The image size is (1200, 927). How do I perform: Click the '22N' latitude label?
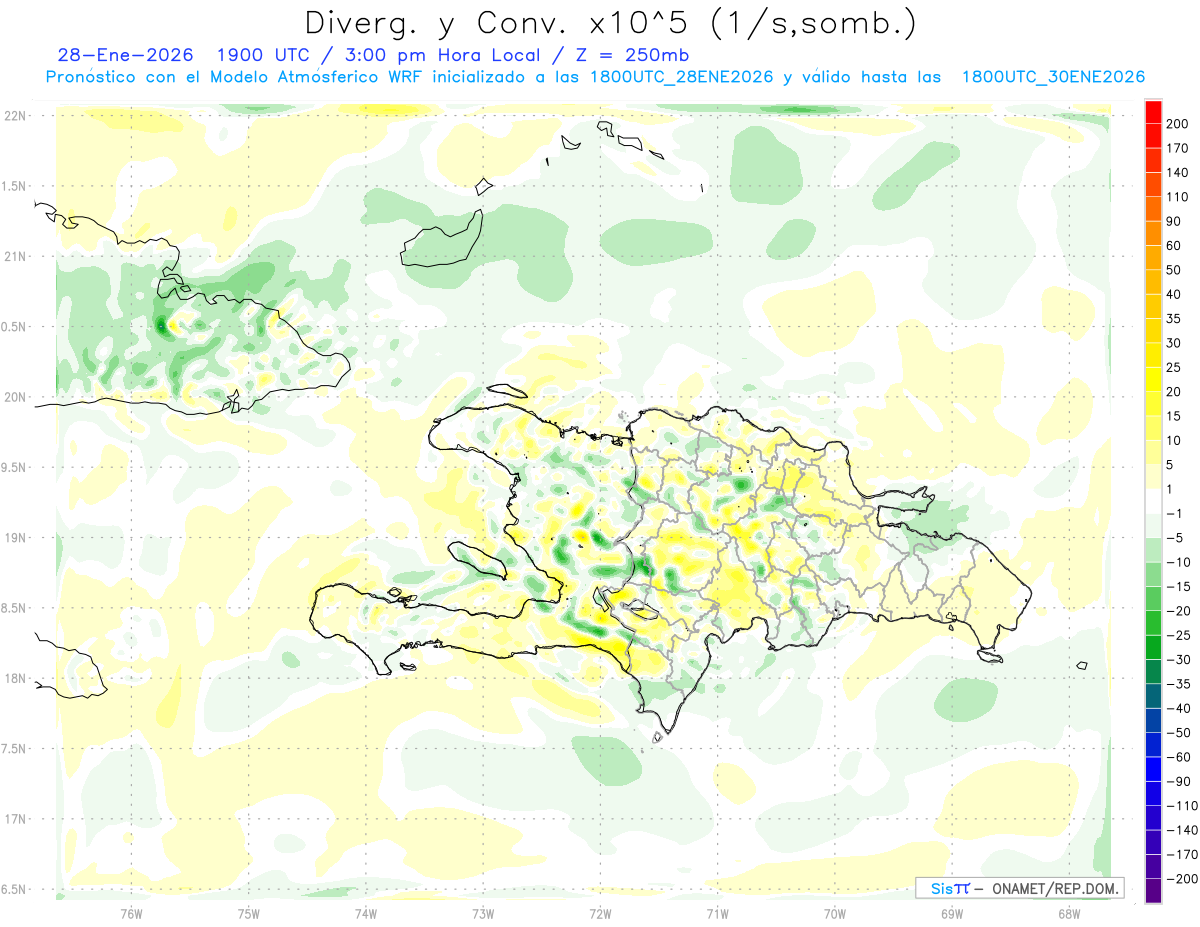click(15, 116)
